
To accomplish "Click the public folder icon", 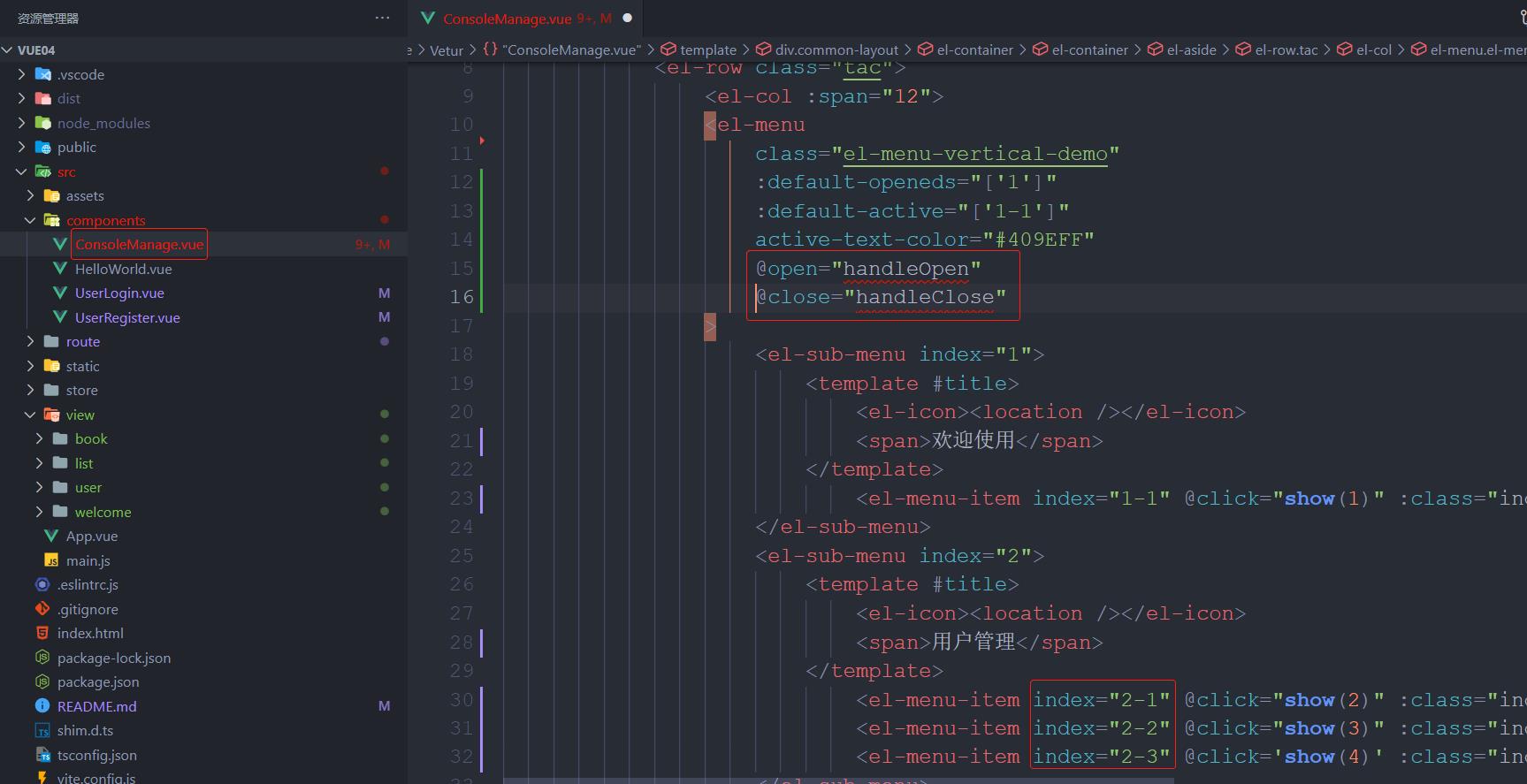I will pos(42,147).
